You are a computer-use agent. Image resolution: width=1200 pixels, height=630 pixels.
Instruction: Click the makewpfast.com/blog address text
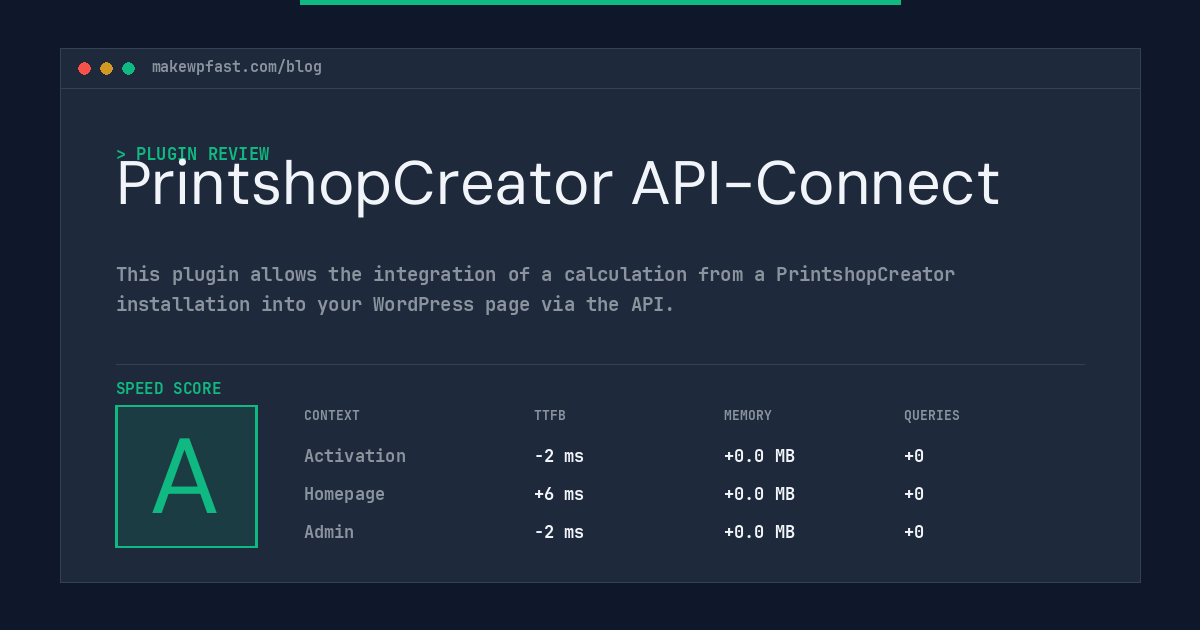click(237, 67)
